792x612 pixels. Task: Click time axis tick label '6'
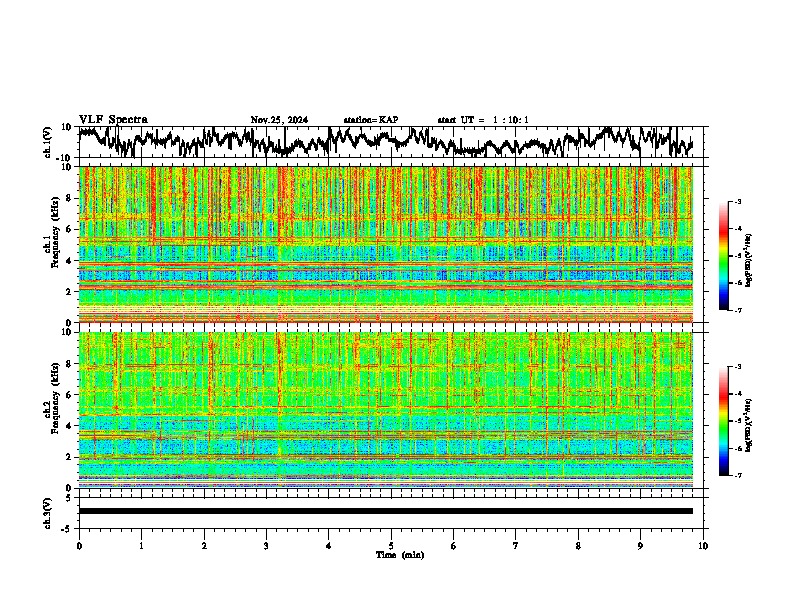click(454, 546)
